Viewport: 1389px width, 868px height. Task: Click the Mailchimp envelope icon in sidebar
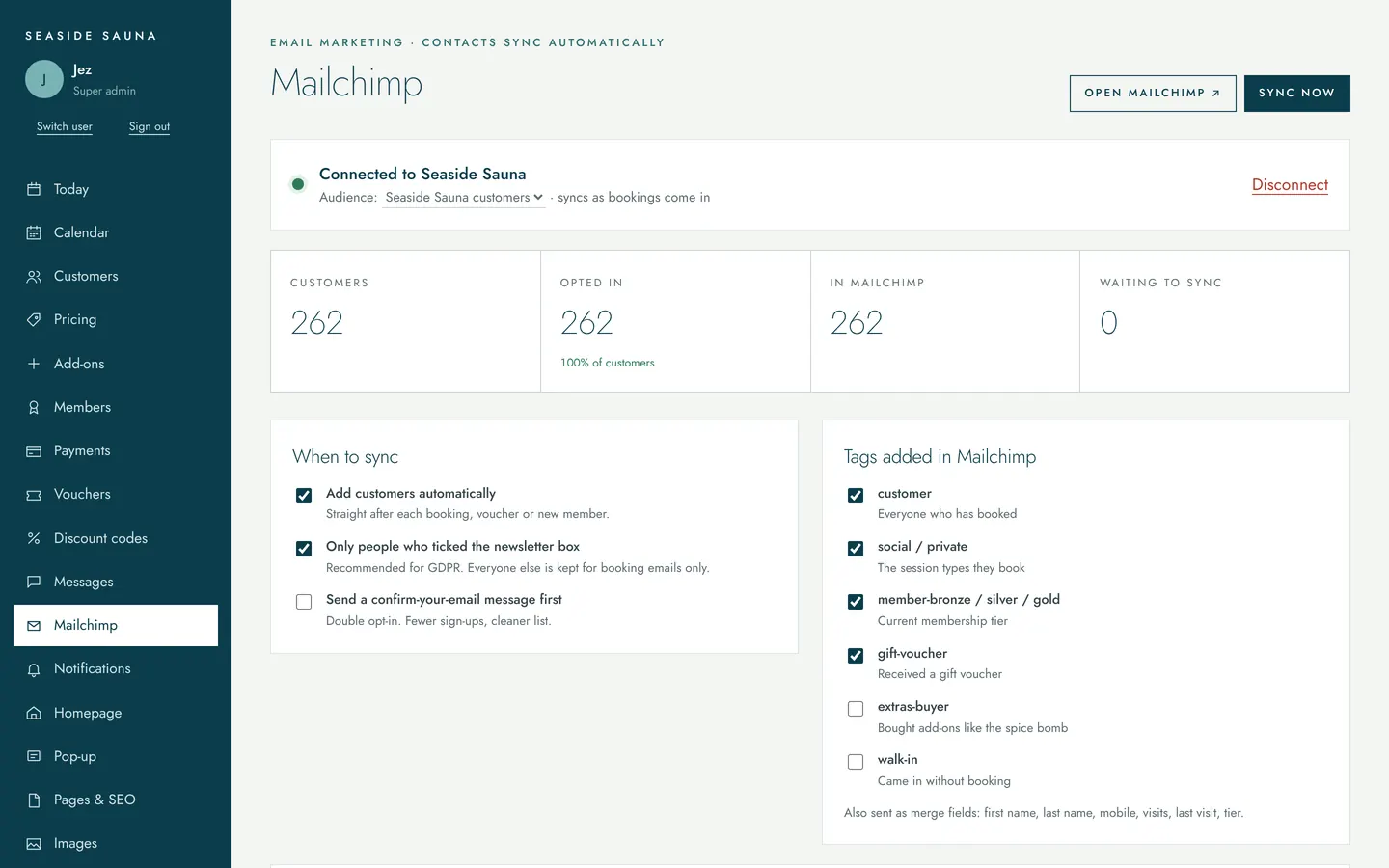pos(34,625)
